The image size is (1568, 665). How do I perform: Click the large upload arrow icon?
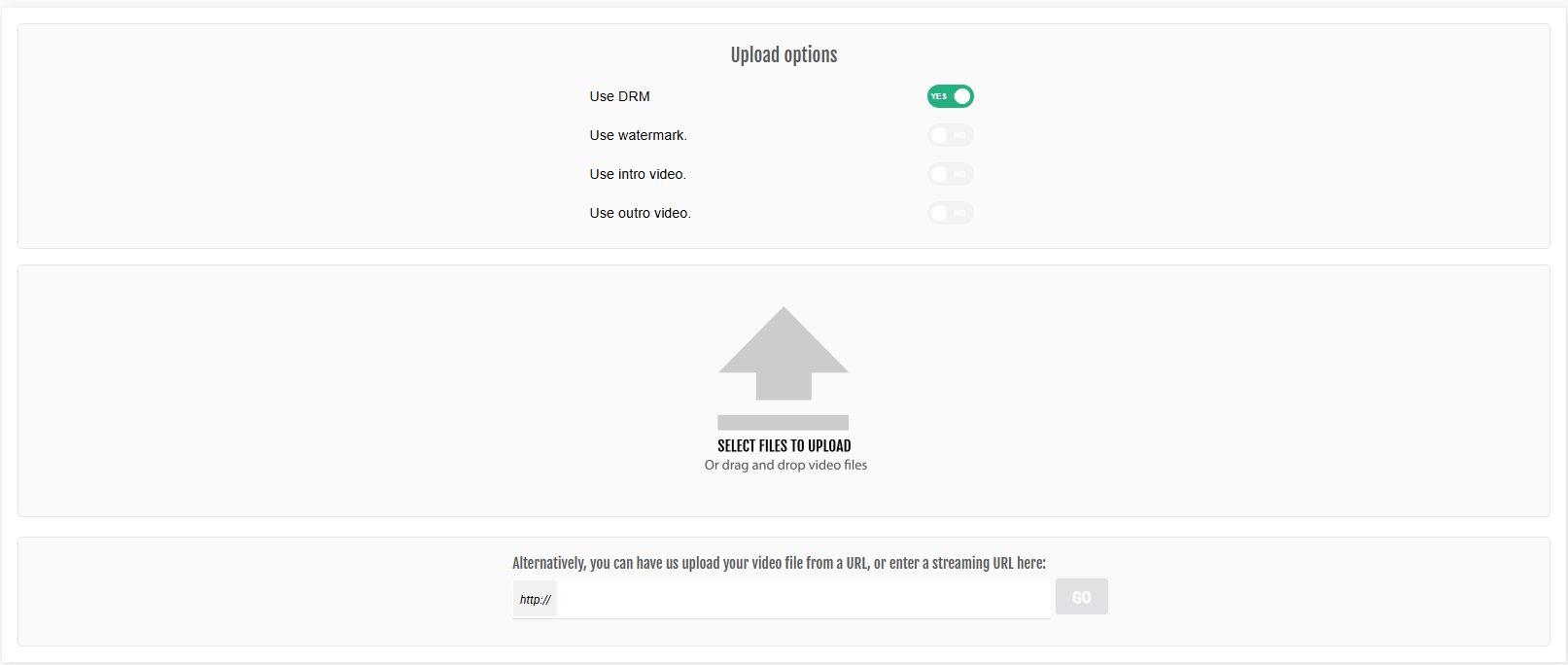(784, 353)
